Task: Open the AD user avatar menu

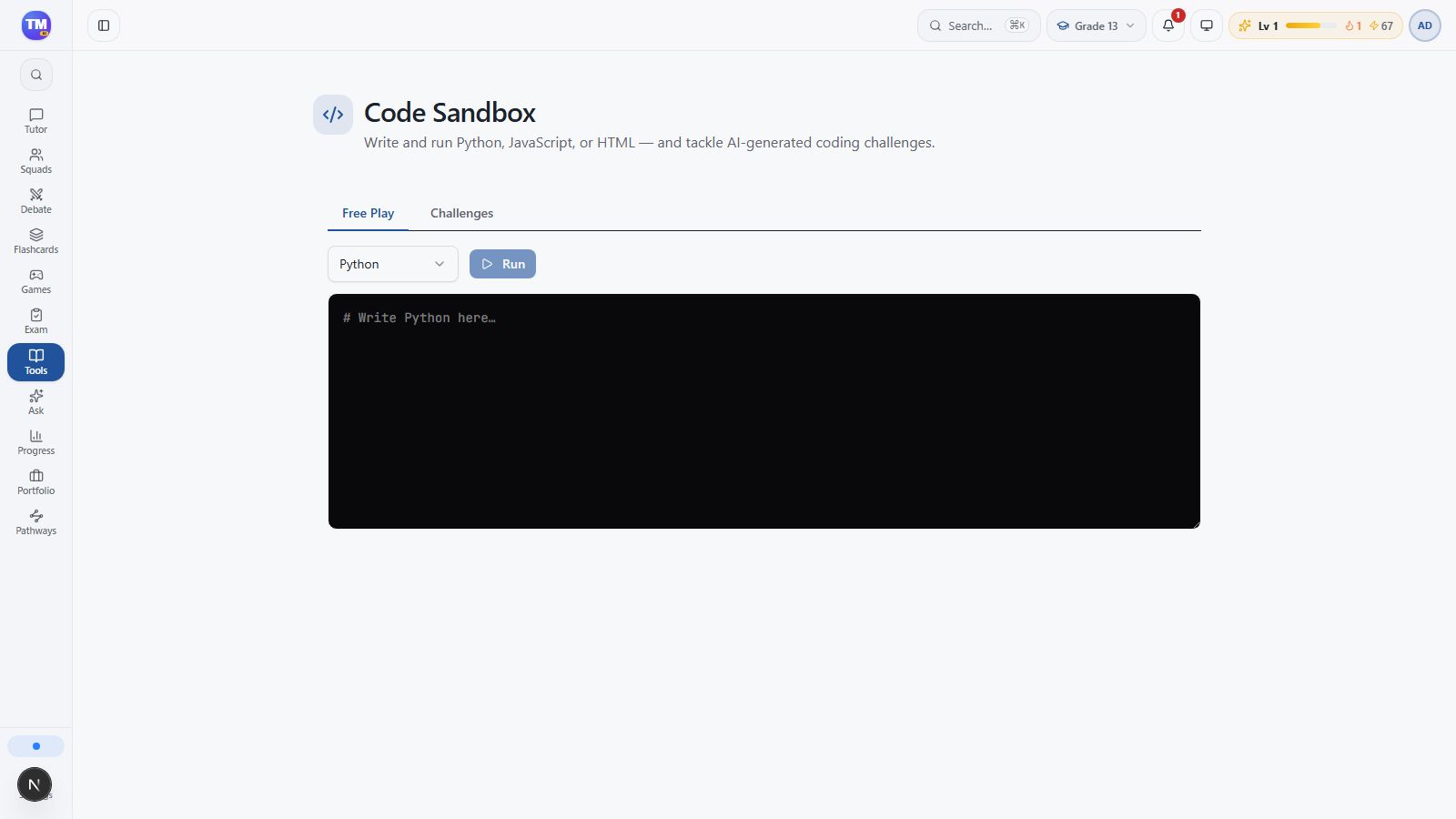Action: coord(1425,25)
